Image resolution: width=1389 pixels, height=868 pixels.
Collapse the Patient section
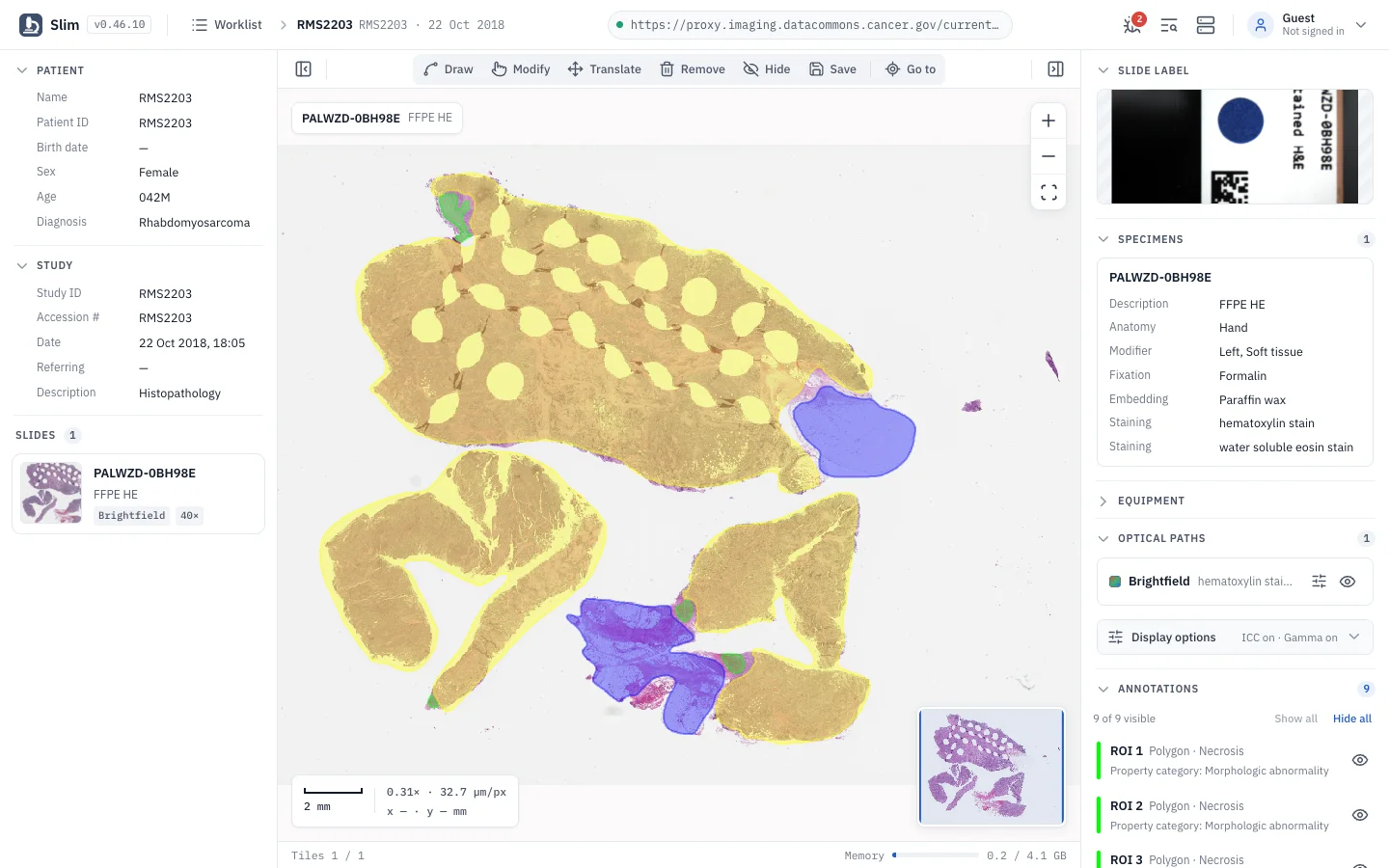(22, 70)
